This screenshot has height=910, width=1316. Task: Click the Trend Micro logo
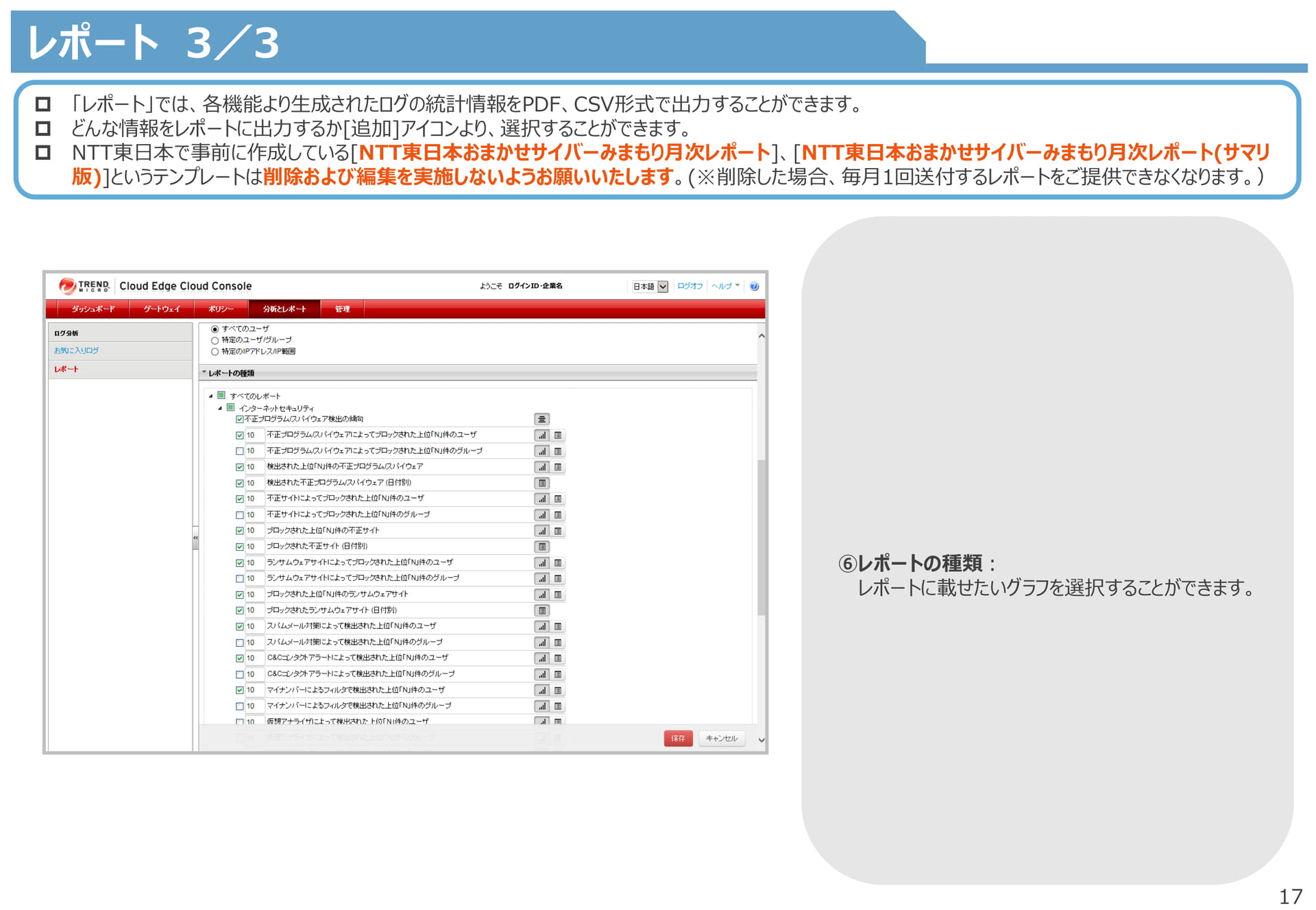tap(84, 285)
